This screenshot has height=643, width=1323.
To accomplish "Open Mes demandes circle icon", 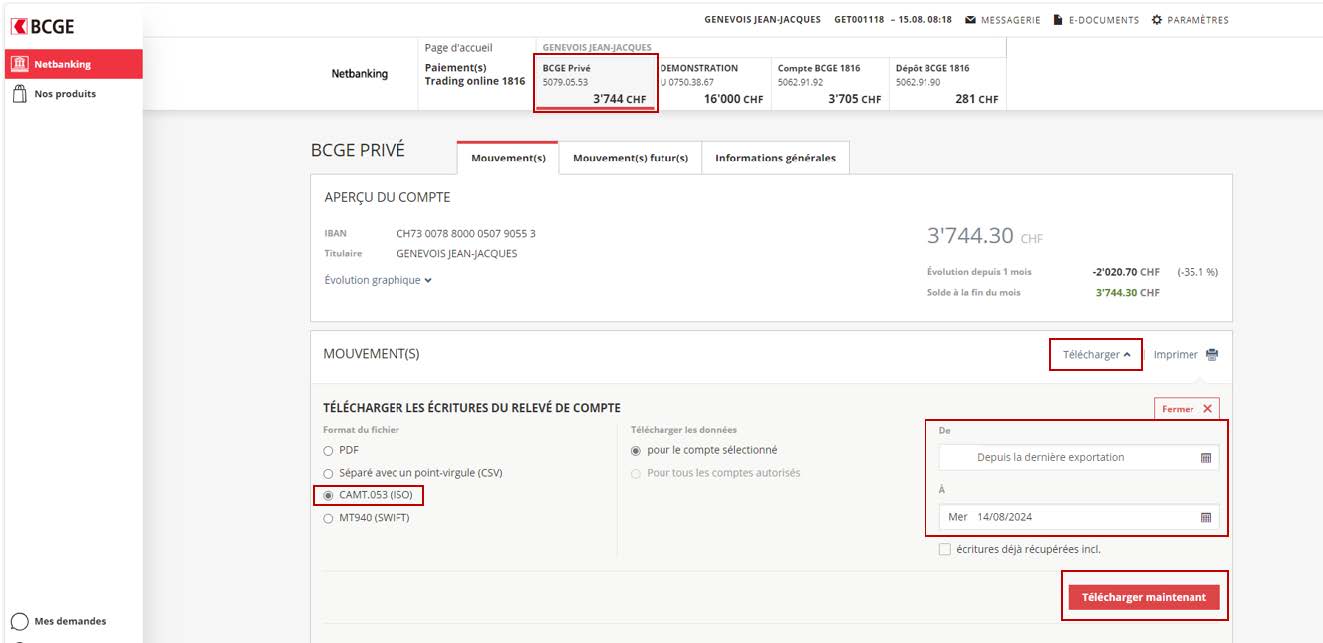I will [19, 621].
